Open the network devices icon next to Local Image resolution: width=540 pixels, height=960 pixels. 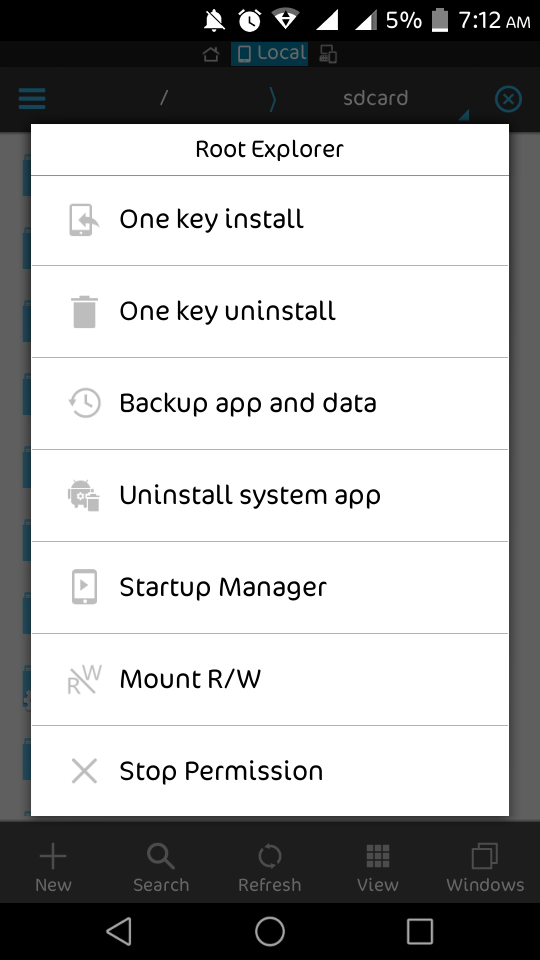click(x=328, y=54)
